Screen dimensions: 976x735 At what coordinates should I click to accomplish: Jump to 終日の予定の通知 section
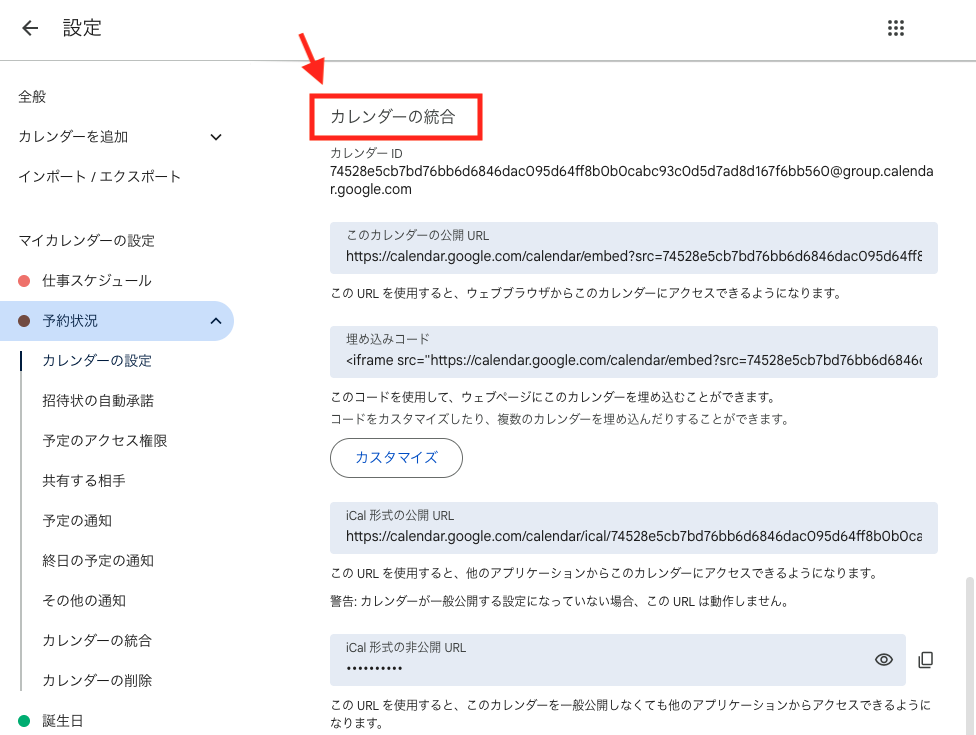[98, 561]
